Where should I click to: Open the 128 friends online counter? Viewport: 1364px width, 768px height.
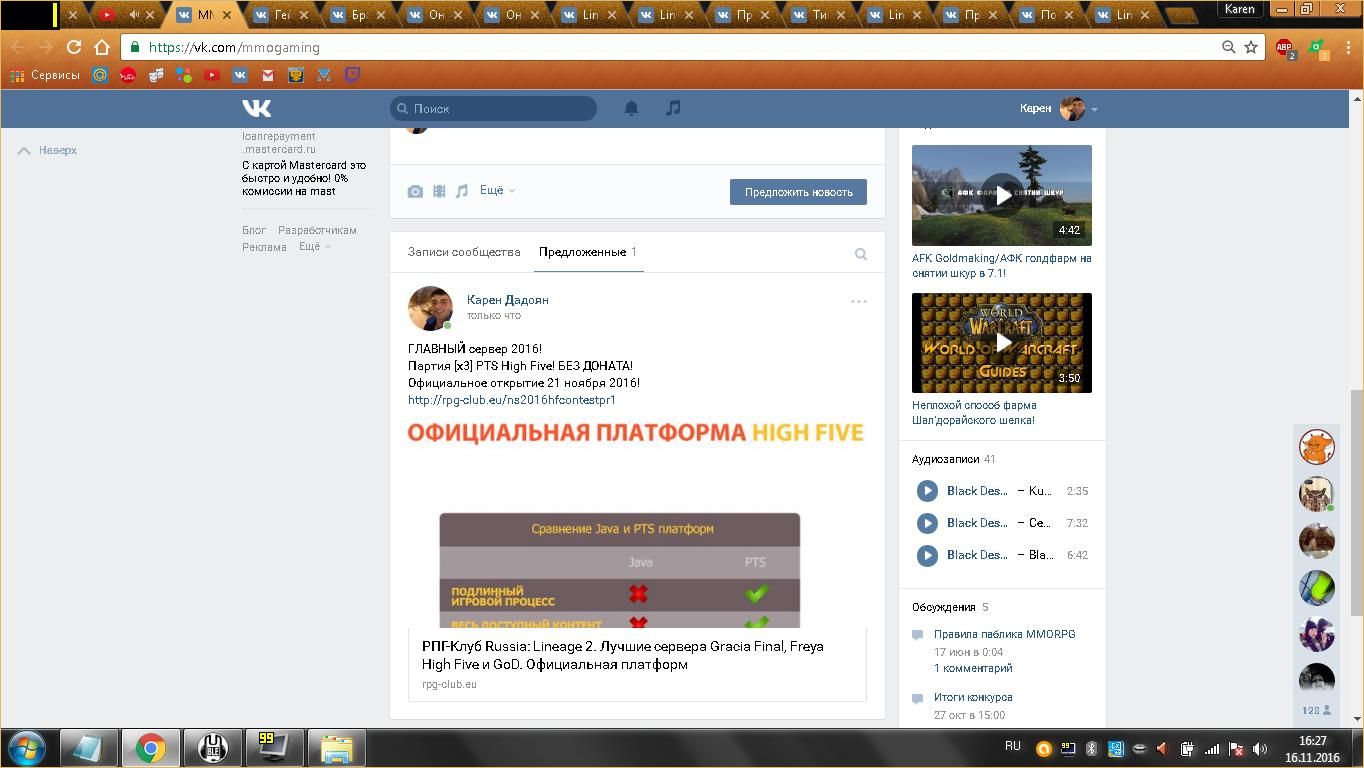[x=1316, y=710]
